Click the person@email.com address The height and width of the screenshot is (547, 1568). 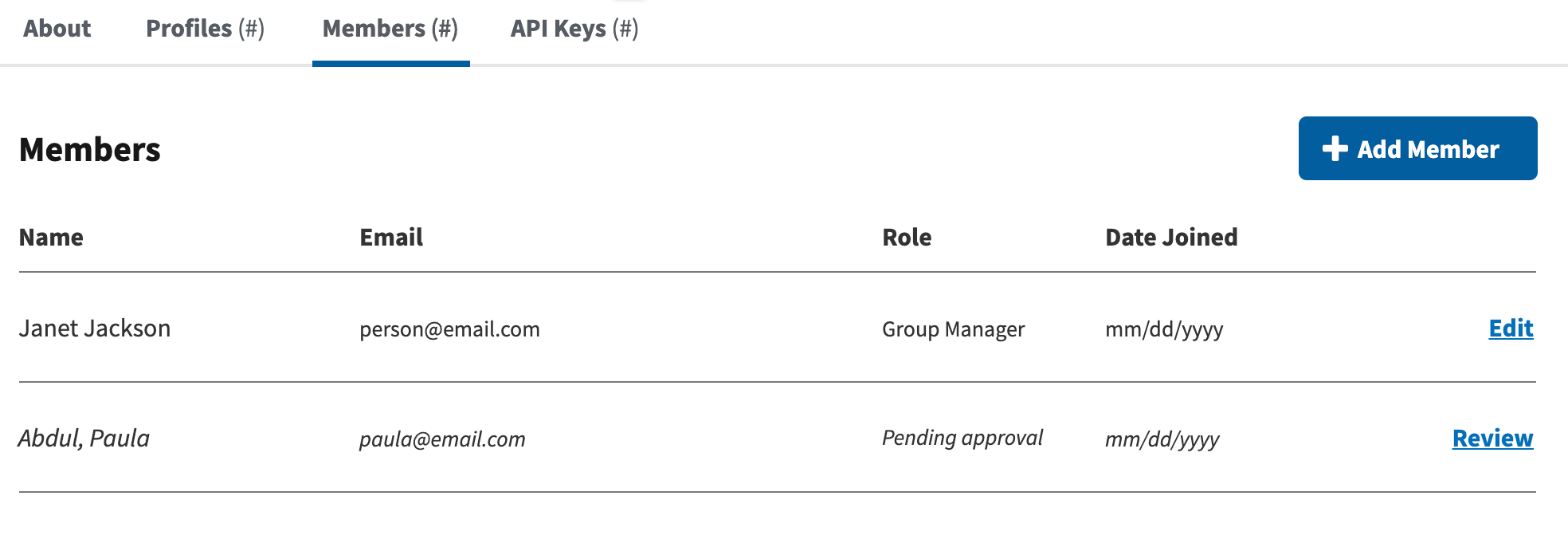[x=449, y=329]
